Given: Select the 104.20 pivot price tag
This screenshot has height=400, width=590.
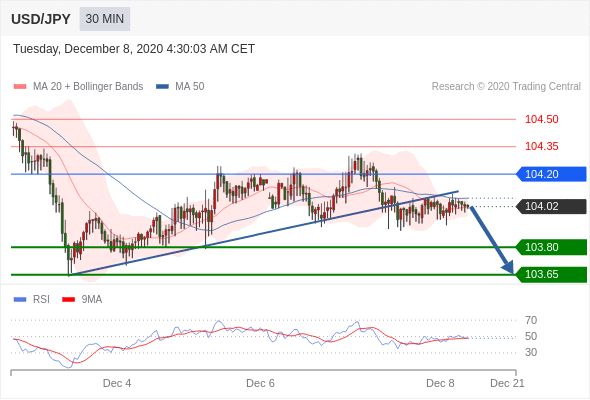Looking at the screenshot, I should coord(551,174).
